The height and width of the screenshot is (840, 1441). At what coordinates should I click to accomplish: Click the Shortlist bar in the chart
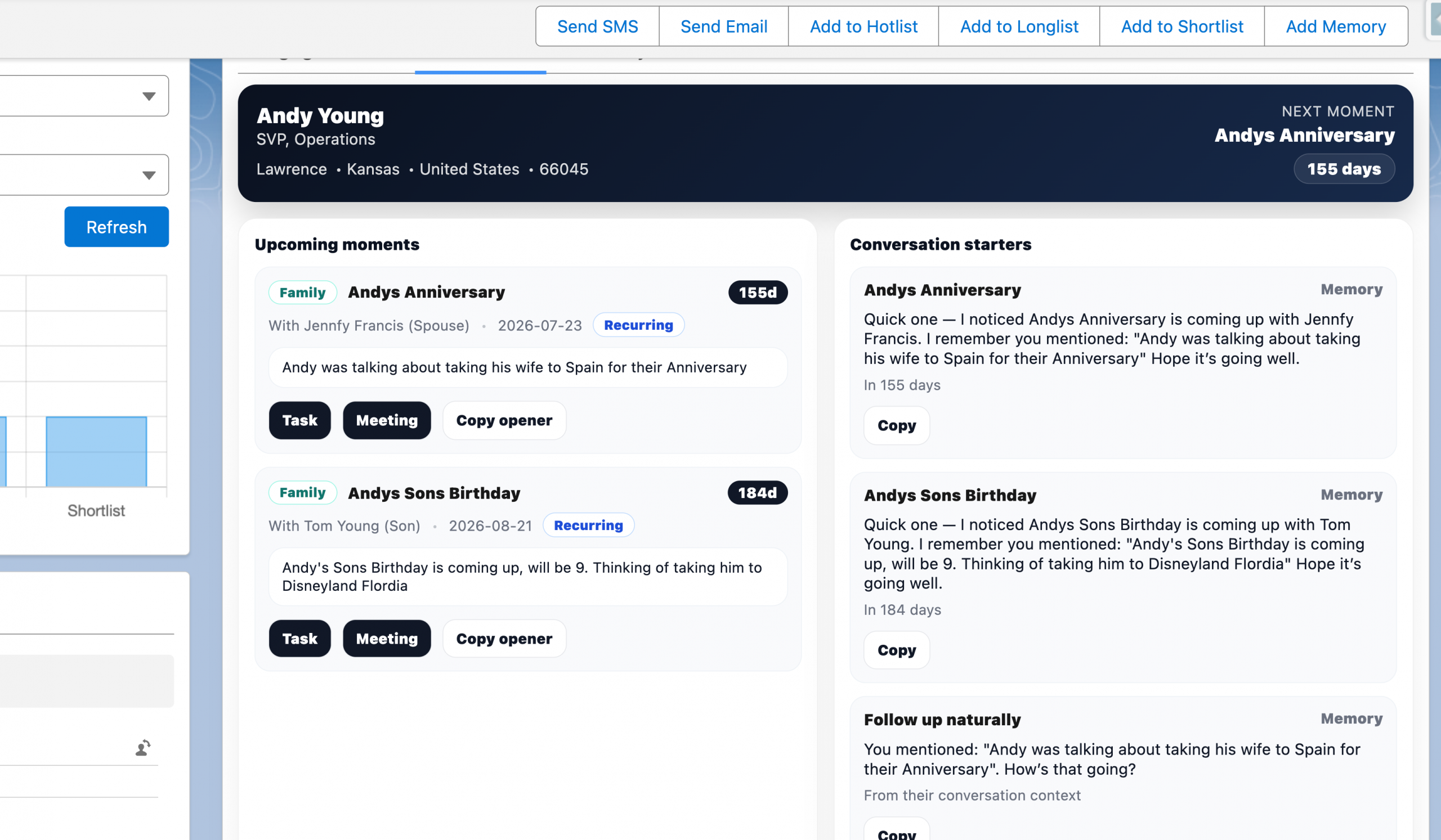coord(96,451)
